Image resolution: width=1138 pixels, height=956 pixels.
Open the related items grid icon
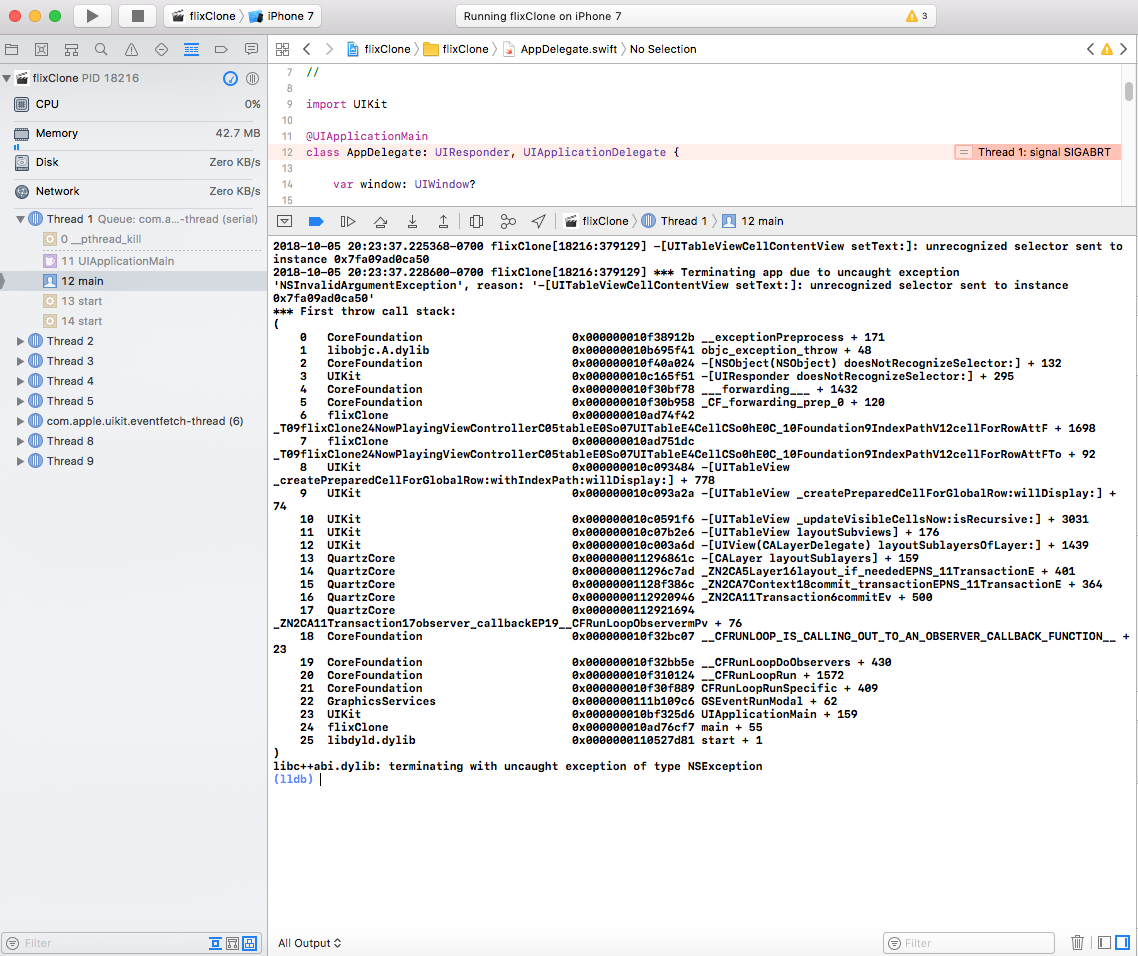point(282,49)
